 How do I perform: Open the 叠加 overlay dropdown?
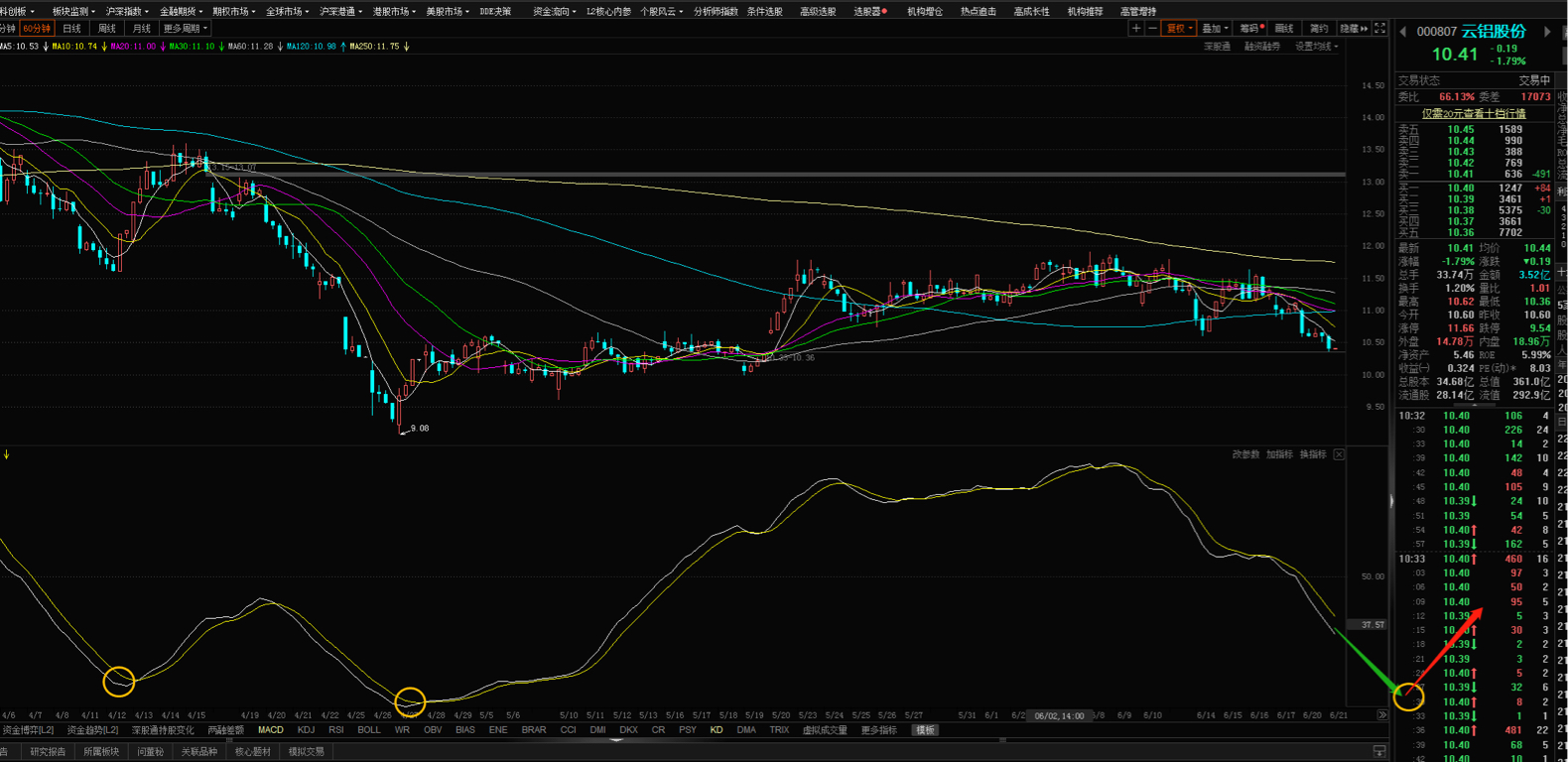pyautogui.click(x=1216, y=29)
